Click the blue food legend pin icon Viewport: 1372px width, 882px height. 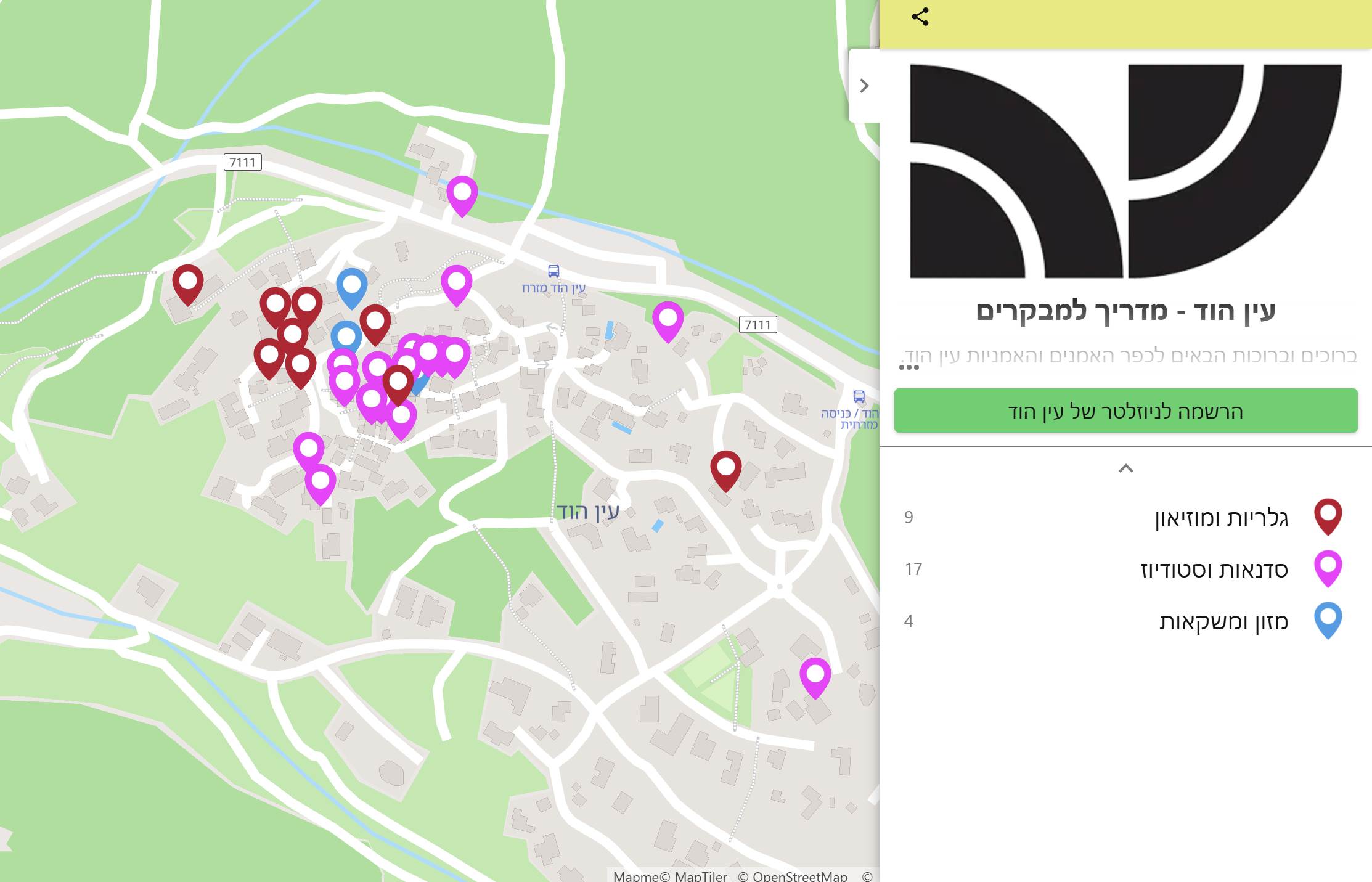[1328, 619]
